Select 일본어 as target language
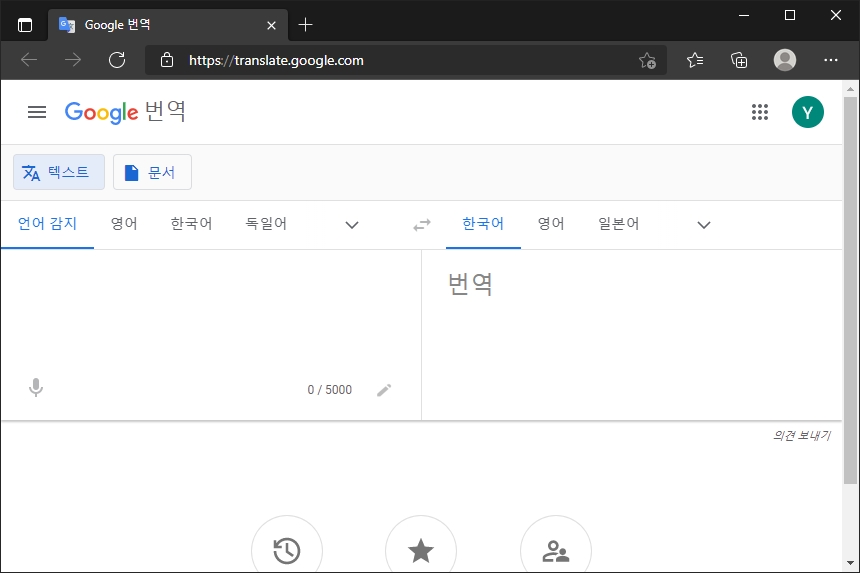The height and width of the screenshot is (573, 860). click(x=619, y=224)
